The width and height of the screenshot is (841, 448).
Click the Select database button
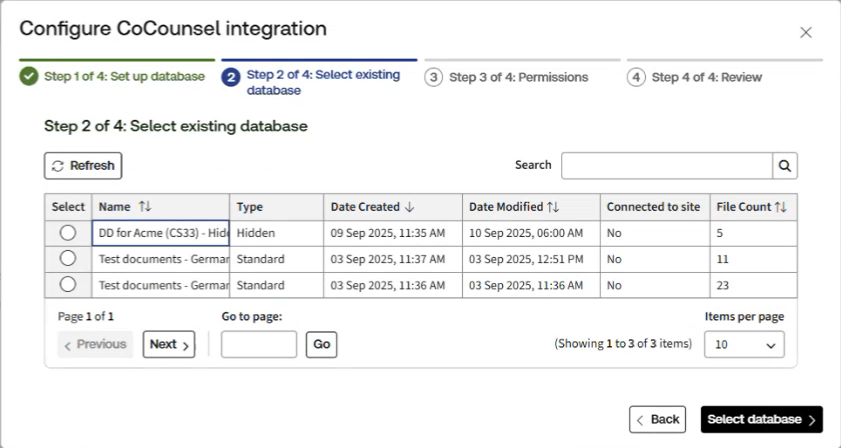761,419
